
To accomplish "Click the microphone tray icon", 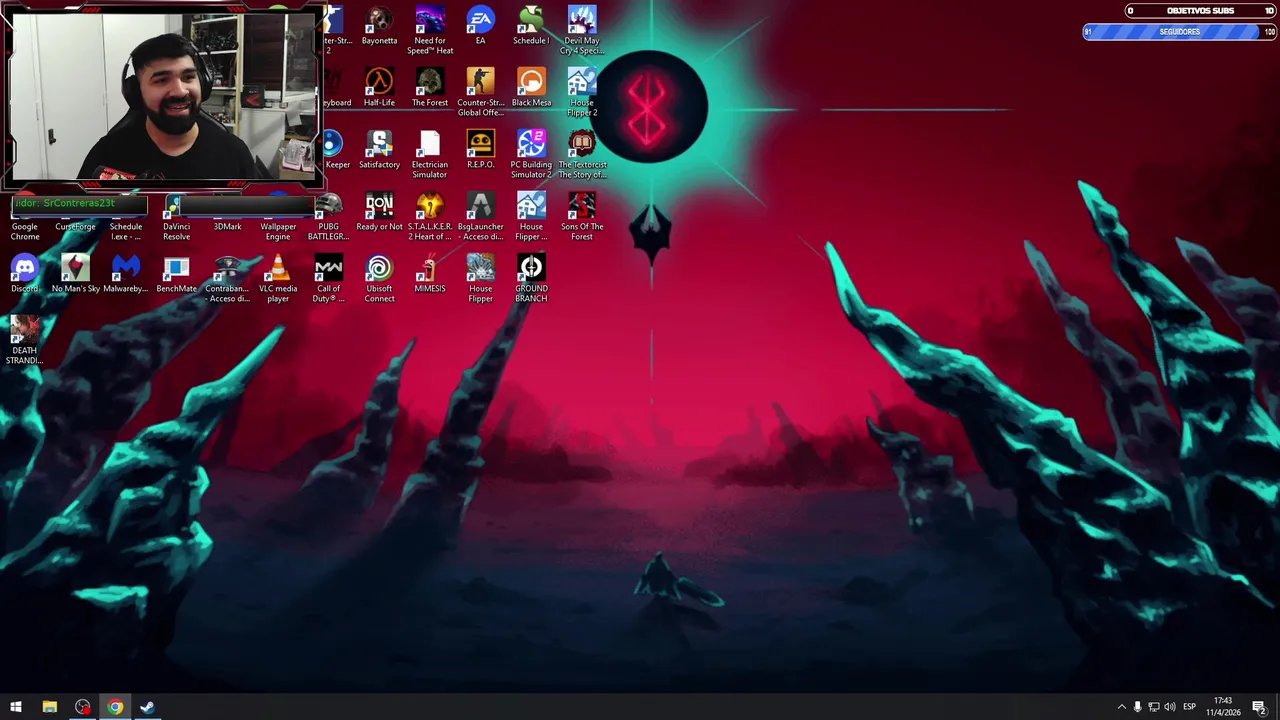I will coord(1137,707).
